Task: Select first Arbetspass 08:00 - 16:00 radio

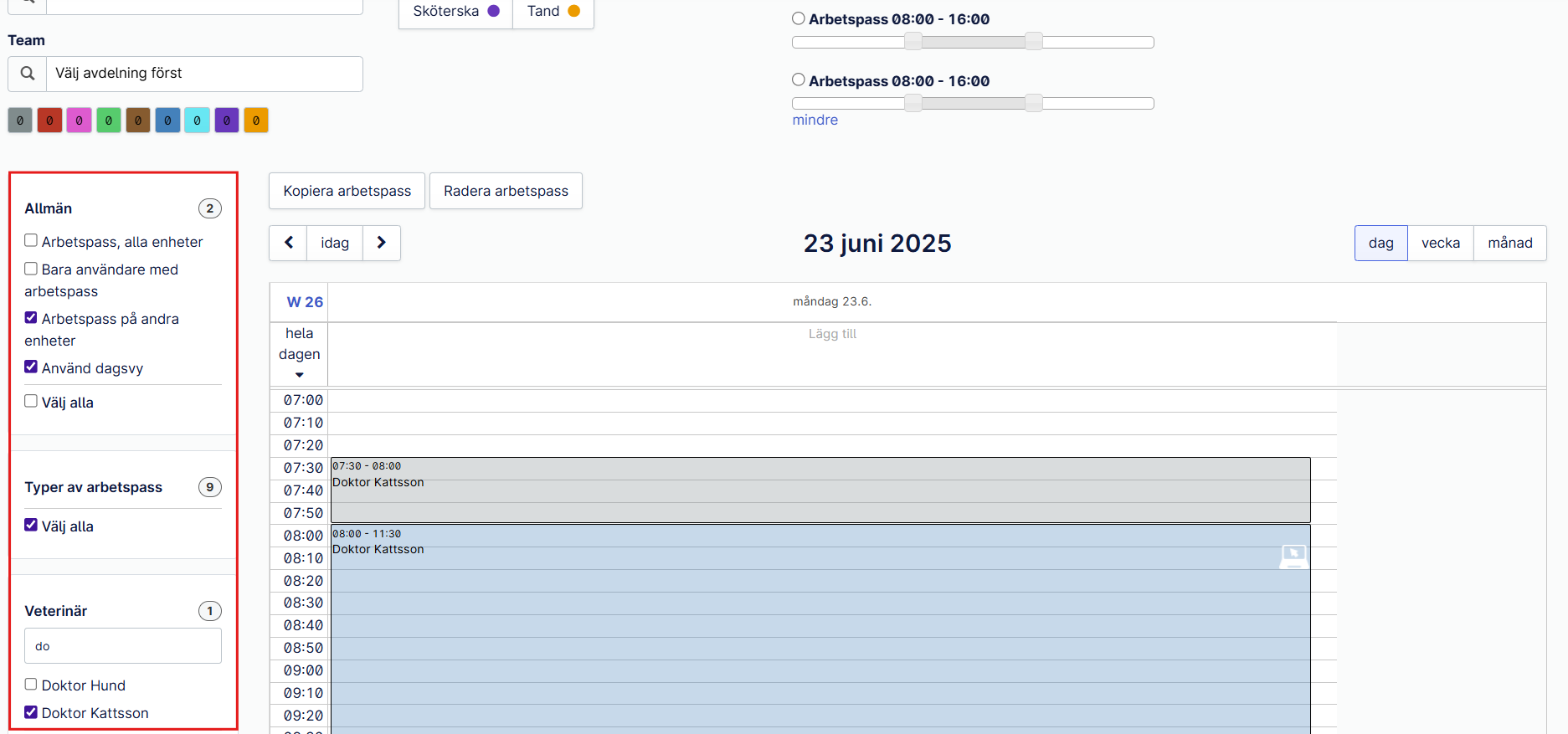Action: [x=799, y=18]
